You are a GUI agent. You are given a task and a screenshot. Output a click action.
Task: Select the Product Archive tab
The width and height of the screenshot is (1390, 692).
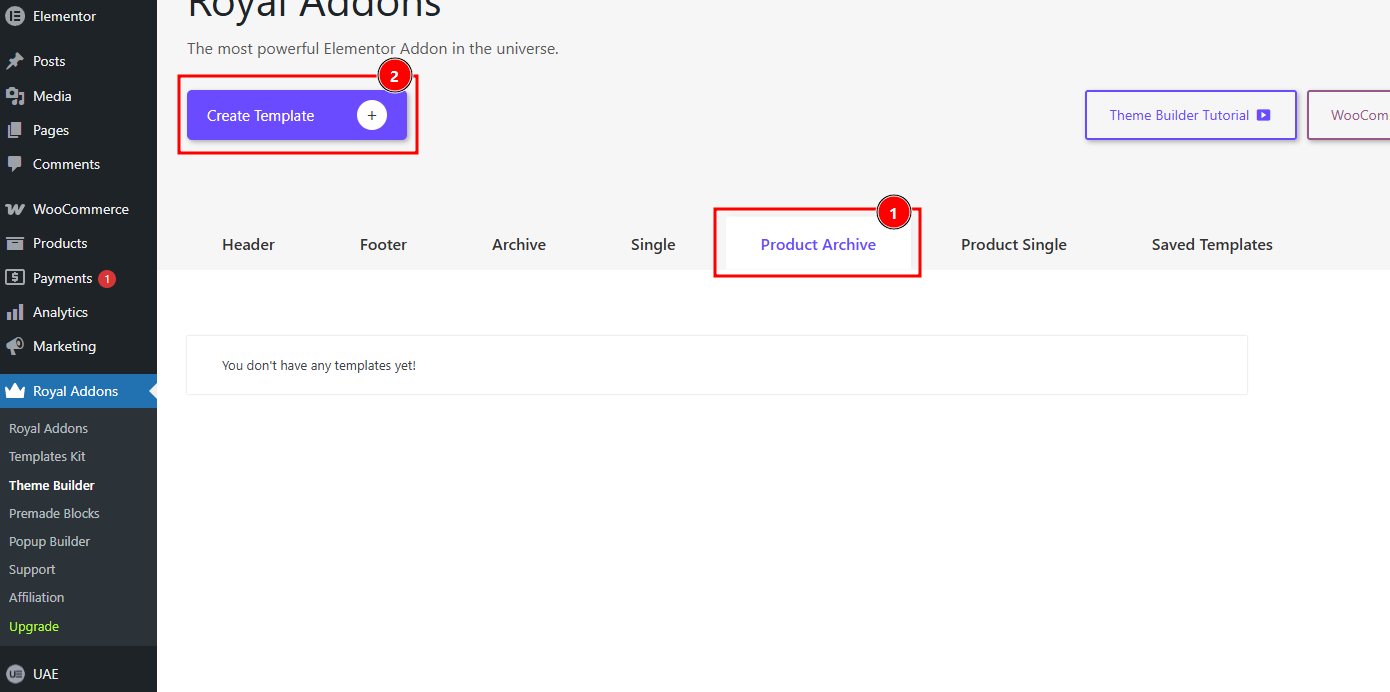click(818, 244)
